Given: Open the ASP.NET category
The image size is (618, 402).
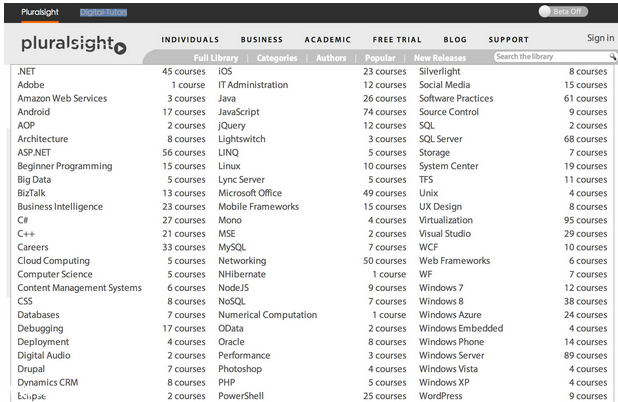Looking at the screenshot, I should coord(34,153).
